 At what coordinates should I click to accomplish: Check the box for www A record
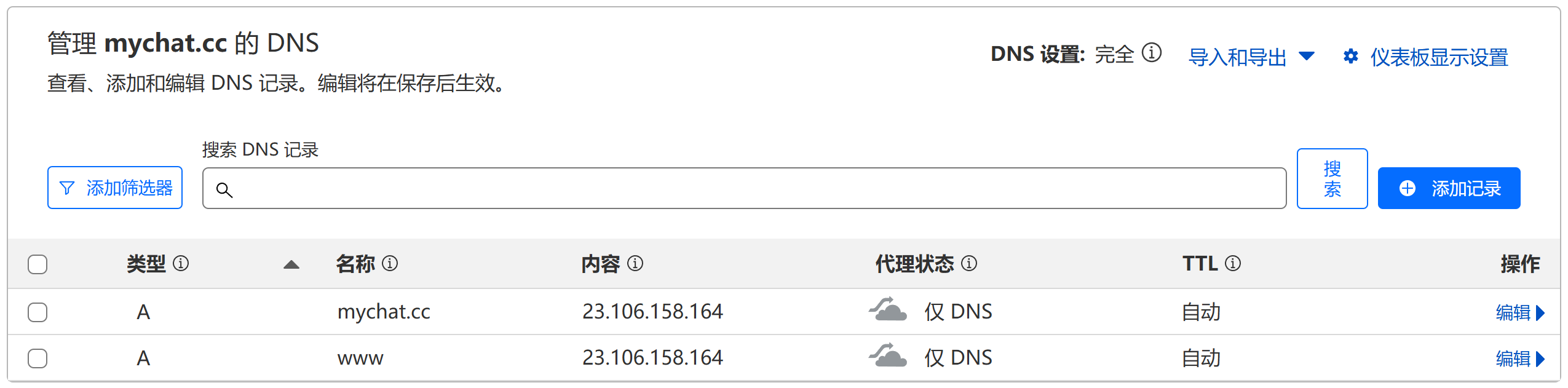tap(38, 358)
